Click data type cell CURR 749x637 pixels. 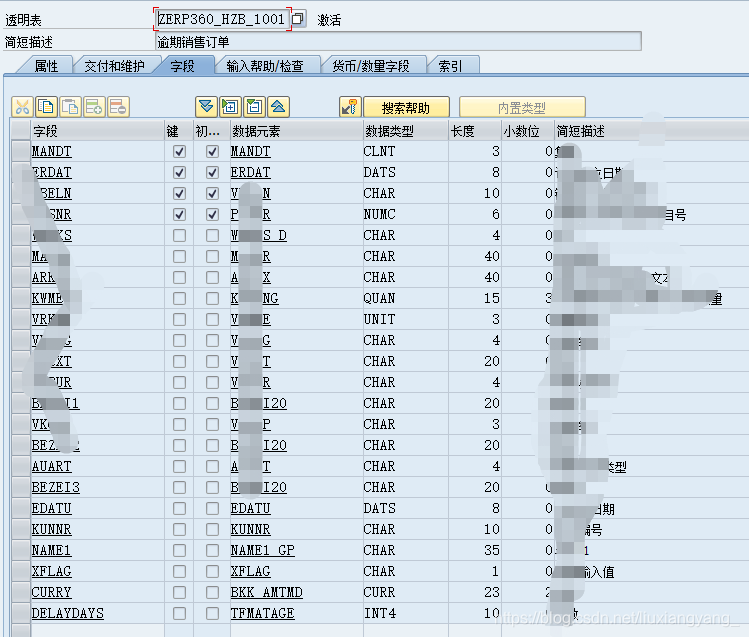(379, 593)
